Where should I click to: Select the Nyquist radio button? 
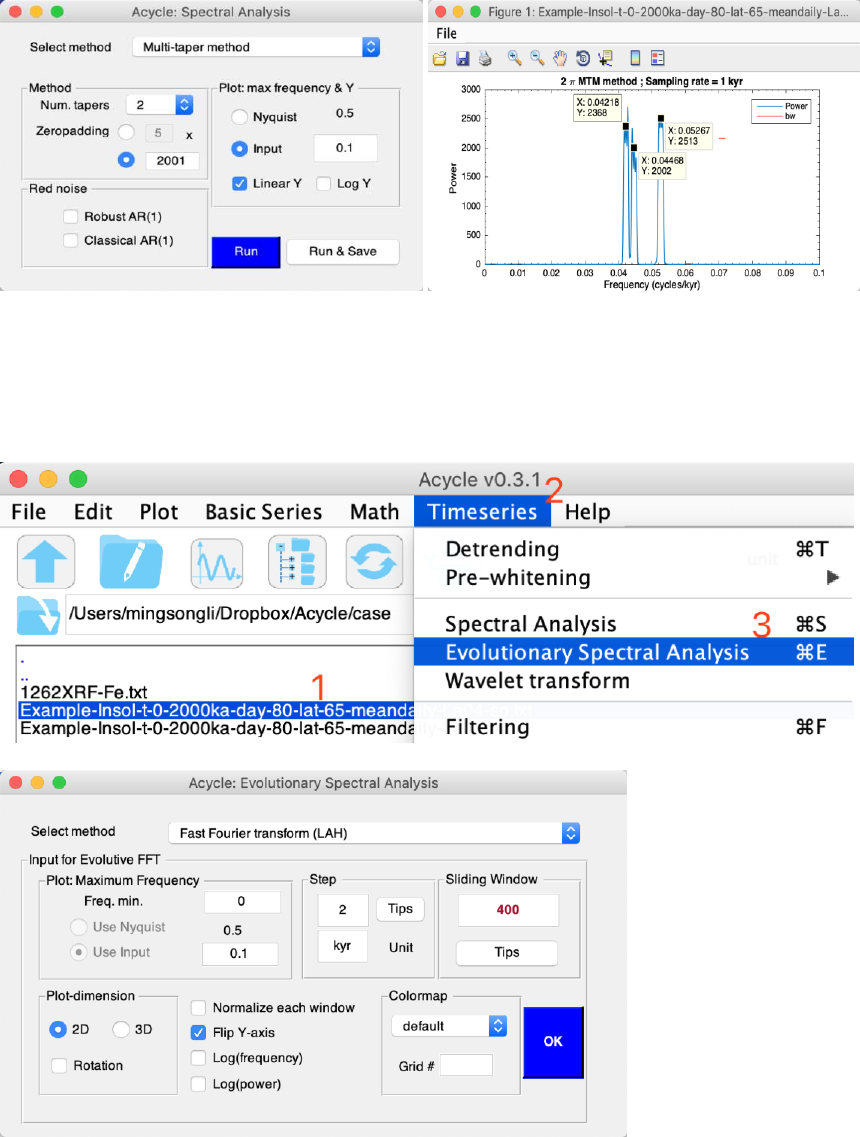239,117
